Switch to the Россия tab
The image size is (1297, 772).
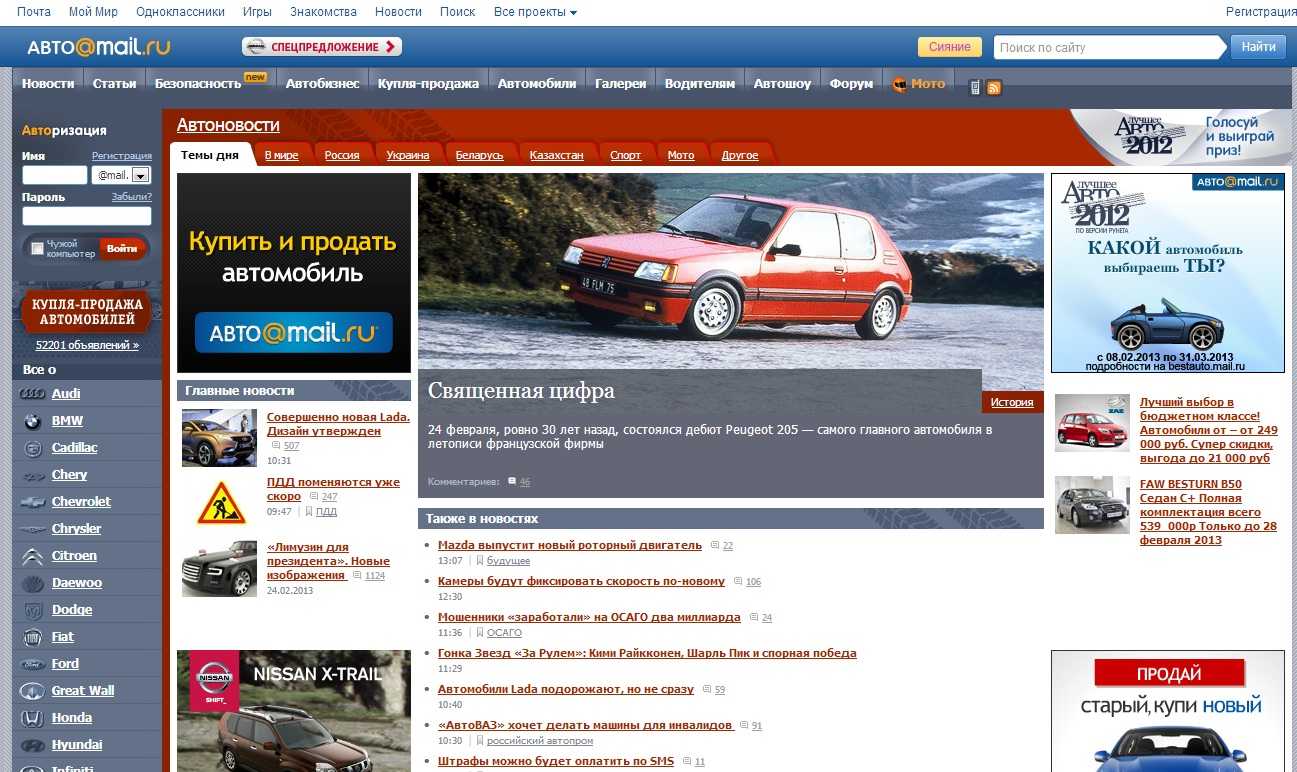tap(342, 155)
